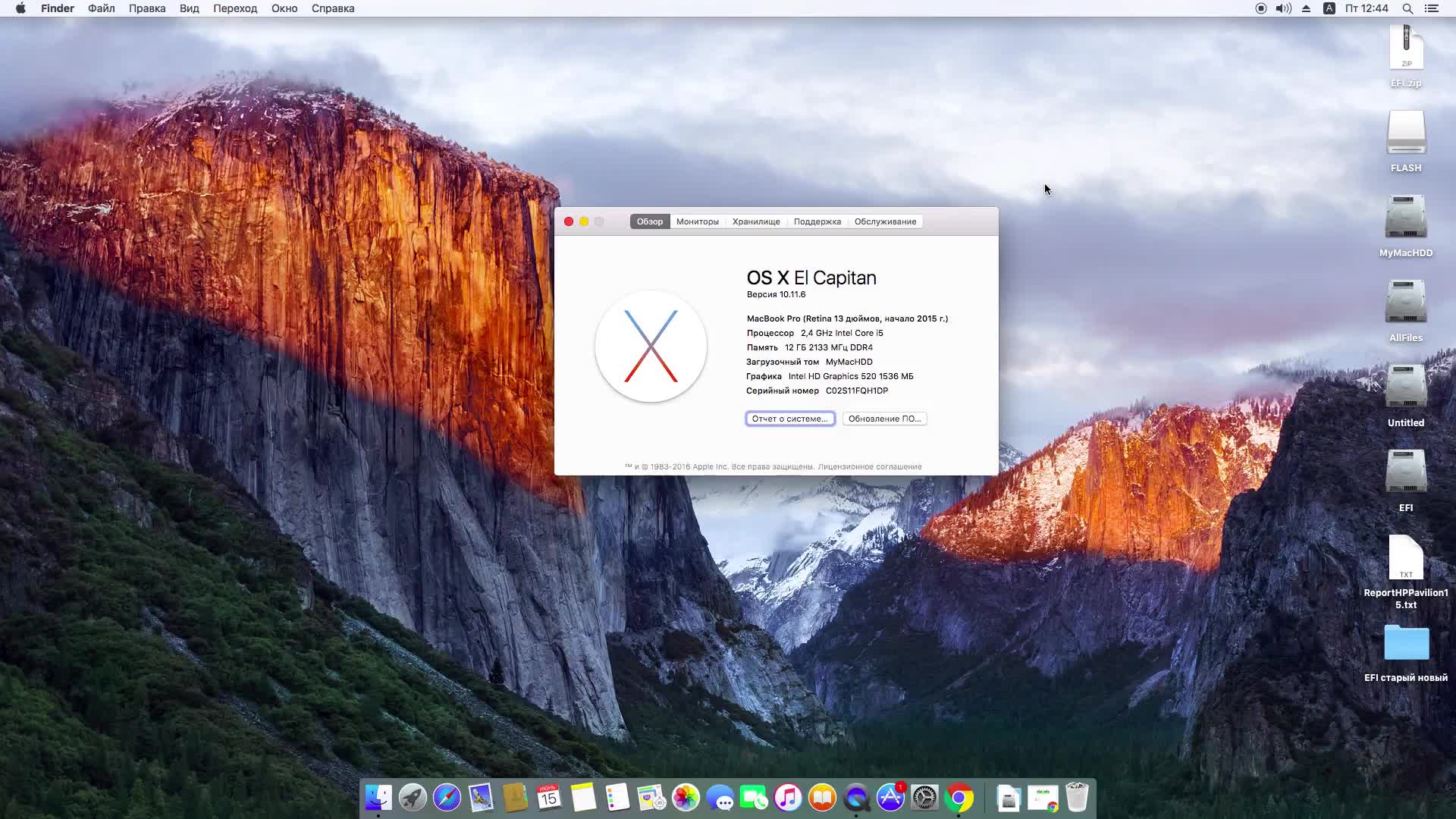Screen dimensions: 1456x819
Task: Close the About This Mac window
Action: tap(569, 221)
